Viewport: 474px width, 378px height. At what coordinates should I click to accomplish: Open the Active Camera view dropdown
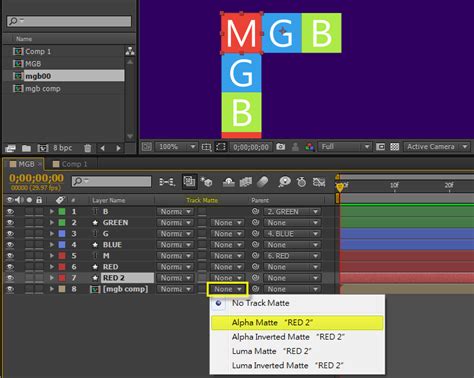coord(436,147)
